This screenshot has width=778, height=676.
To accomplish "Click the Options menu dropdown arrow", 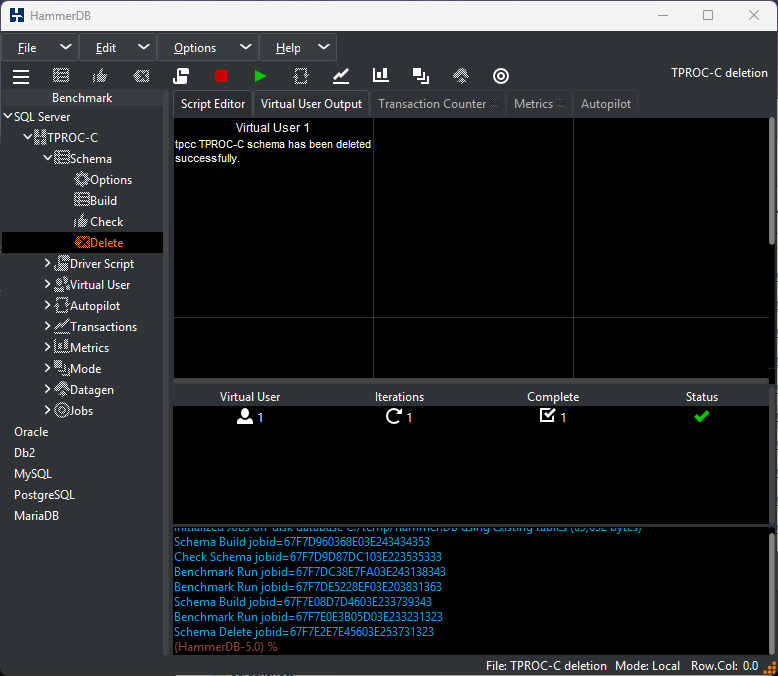I will [x=245, y=47].
